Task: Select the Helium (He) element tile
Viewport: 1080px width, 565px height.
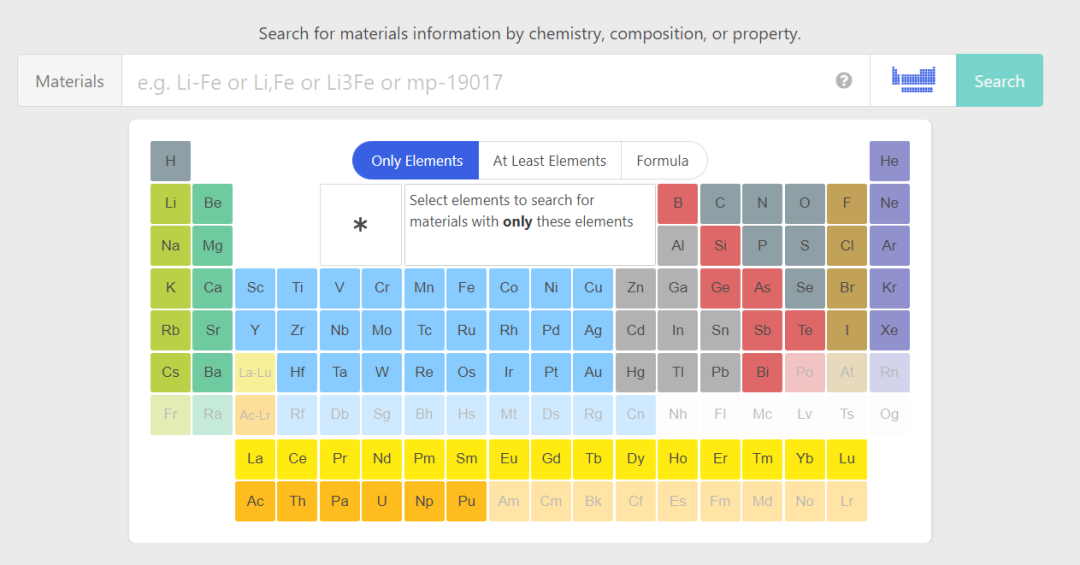Action: (x=889, y=161)
